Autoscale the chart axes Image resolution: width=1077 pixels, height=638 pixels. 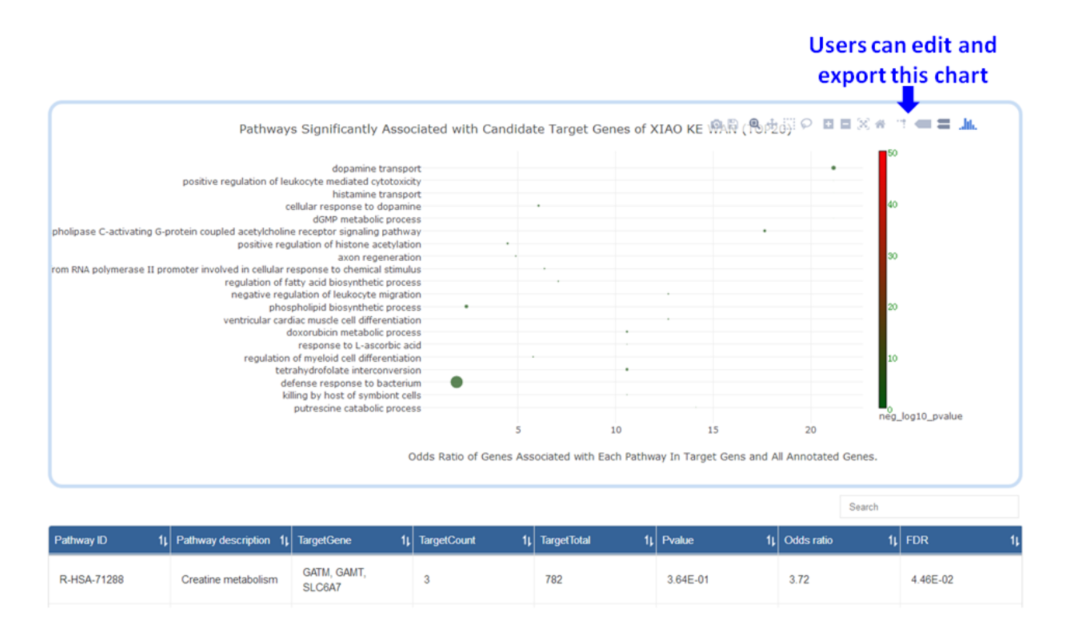click(863, 124)
